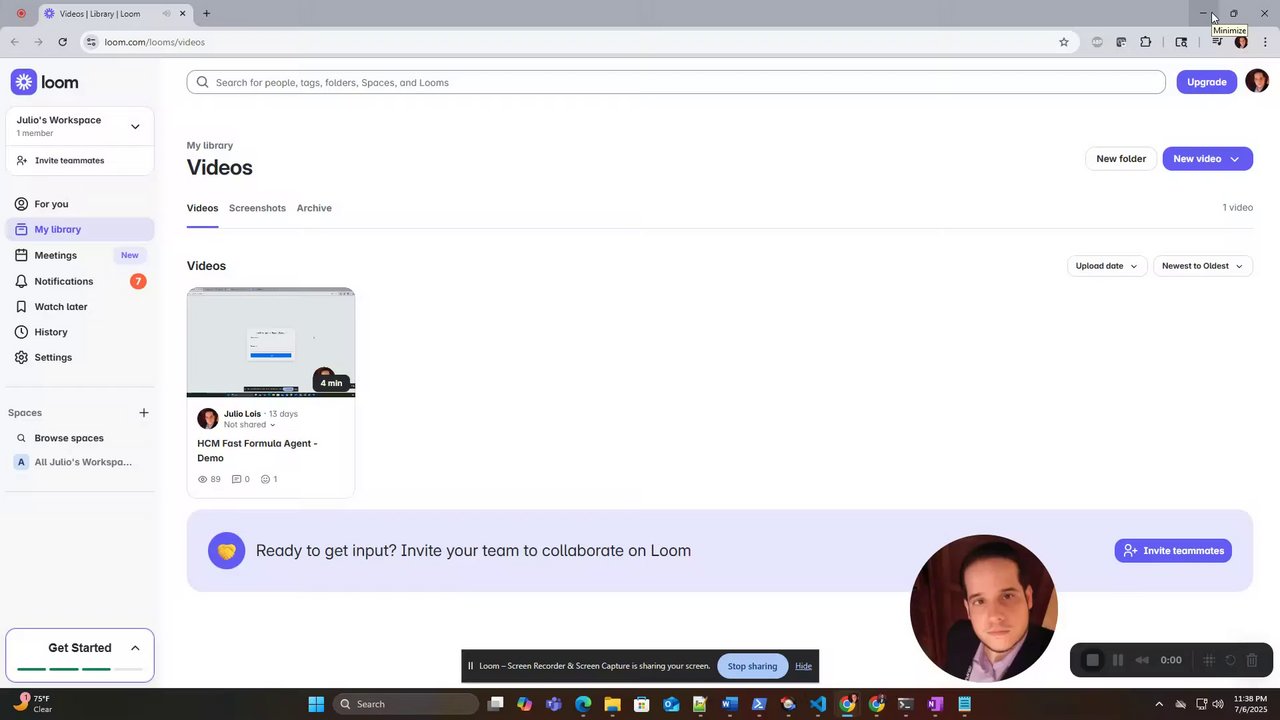Stop the Loom recording

pos(1093,660)
